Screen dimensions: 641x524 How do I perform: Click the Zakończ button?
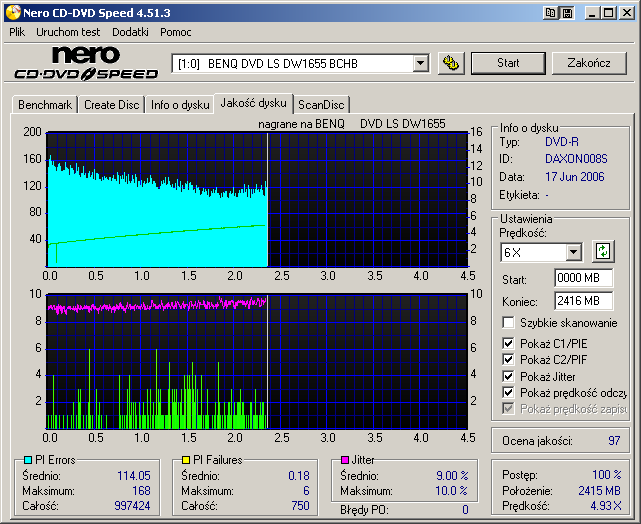point(589,63)
